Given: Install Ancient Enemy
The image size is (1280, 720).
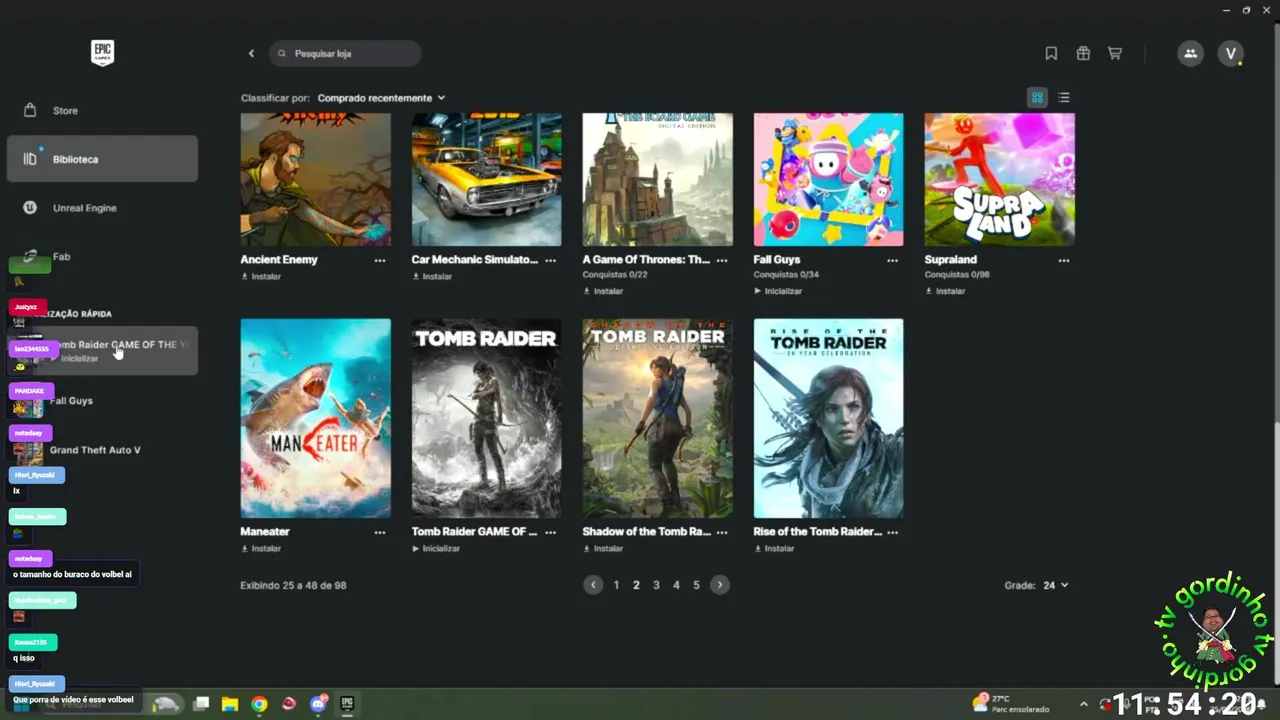Looking at the screenshot, I should click(x=261, y=276).
